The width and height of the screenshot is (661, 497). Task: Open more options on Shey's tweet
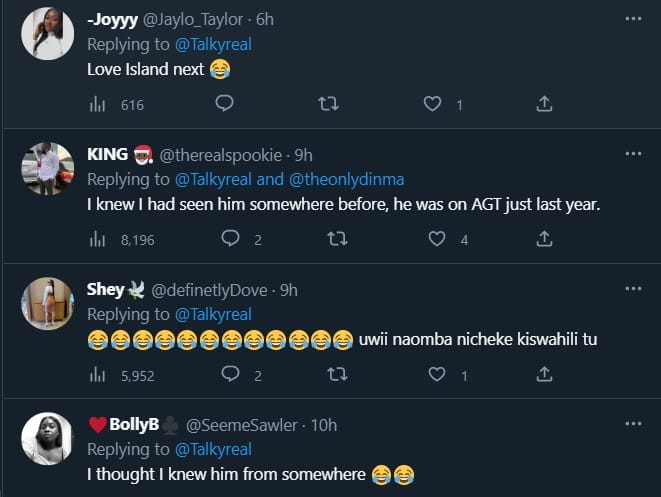(x=633, y=289)
